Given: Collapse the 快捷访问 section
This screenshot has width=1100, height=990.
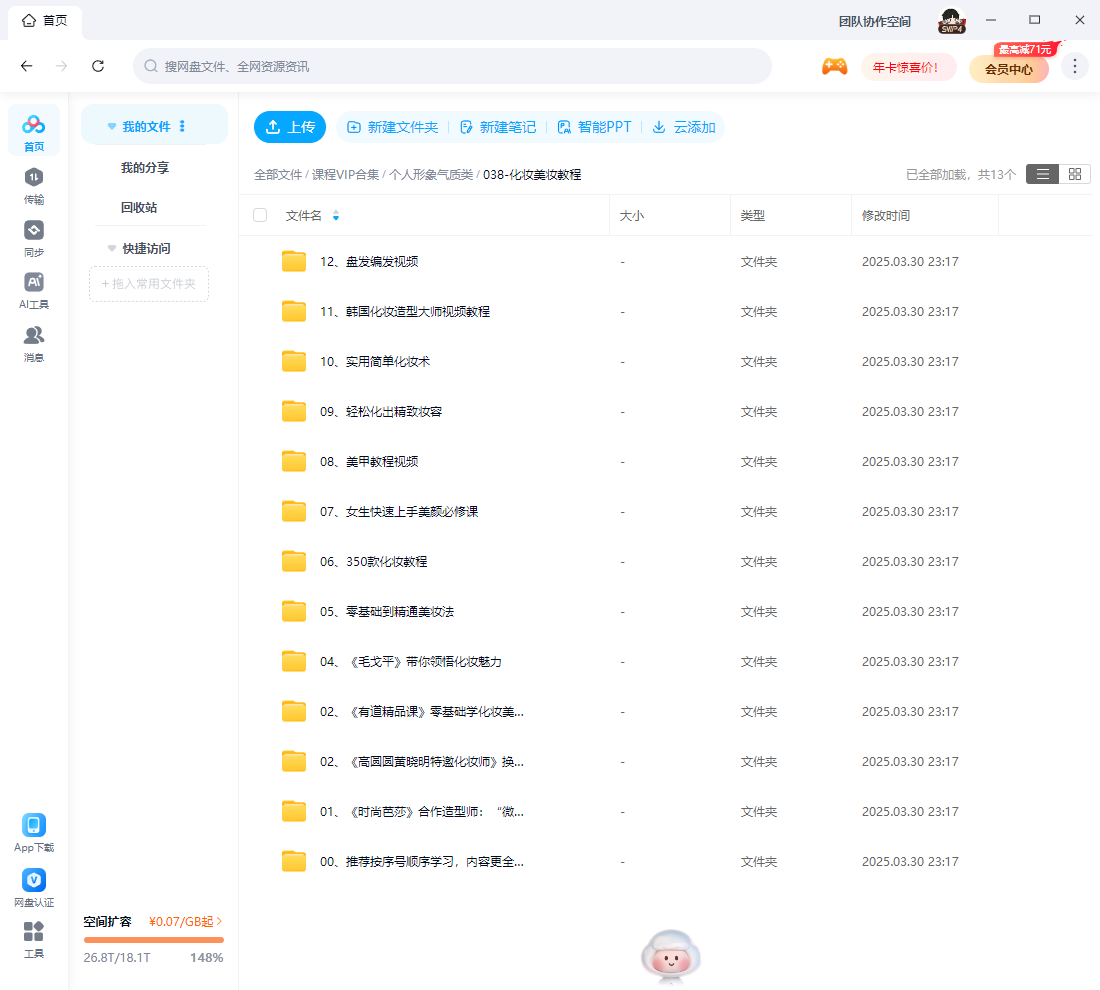Looking at the screenshot, I should coord(111,248).
